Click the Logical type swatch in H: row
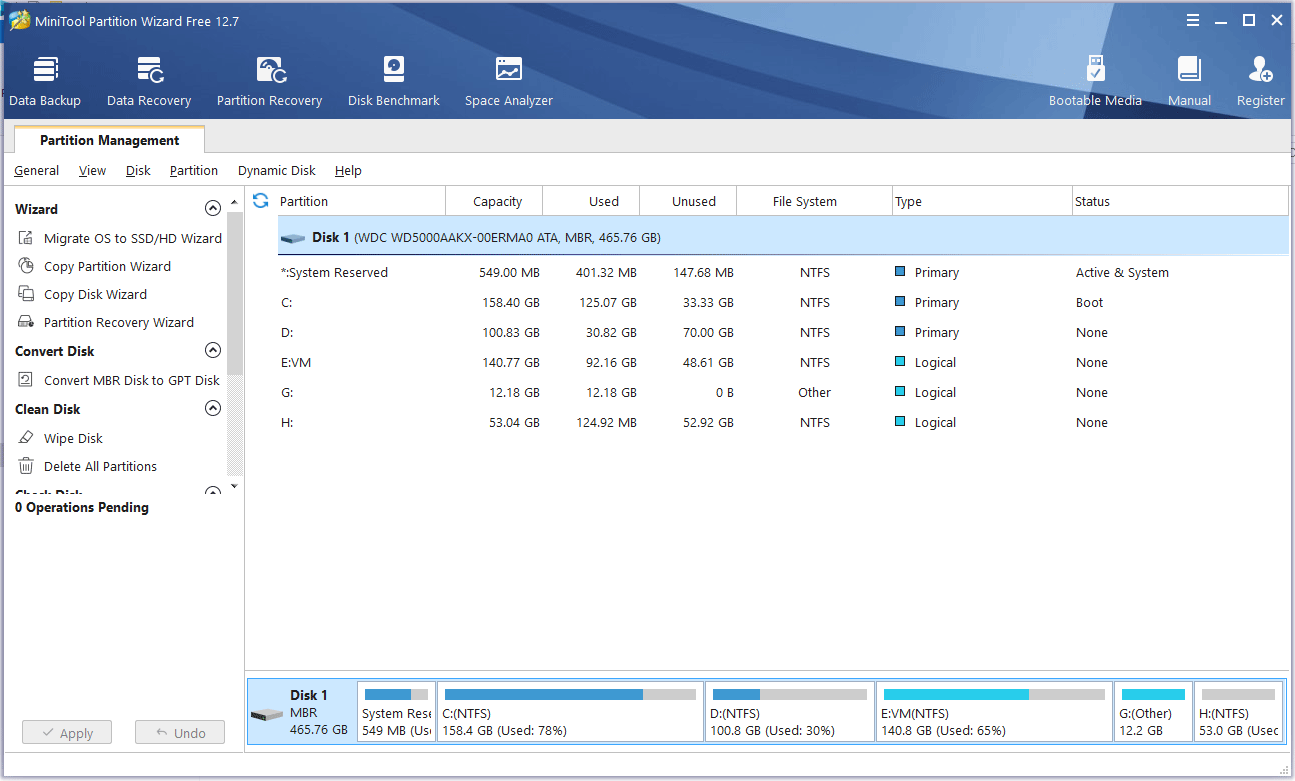Screen dimensions: 1295x781 [x=900, y=421]
